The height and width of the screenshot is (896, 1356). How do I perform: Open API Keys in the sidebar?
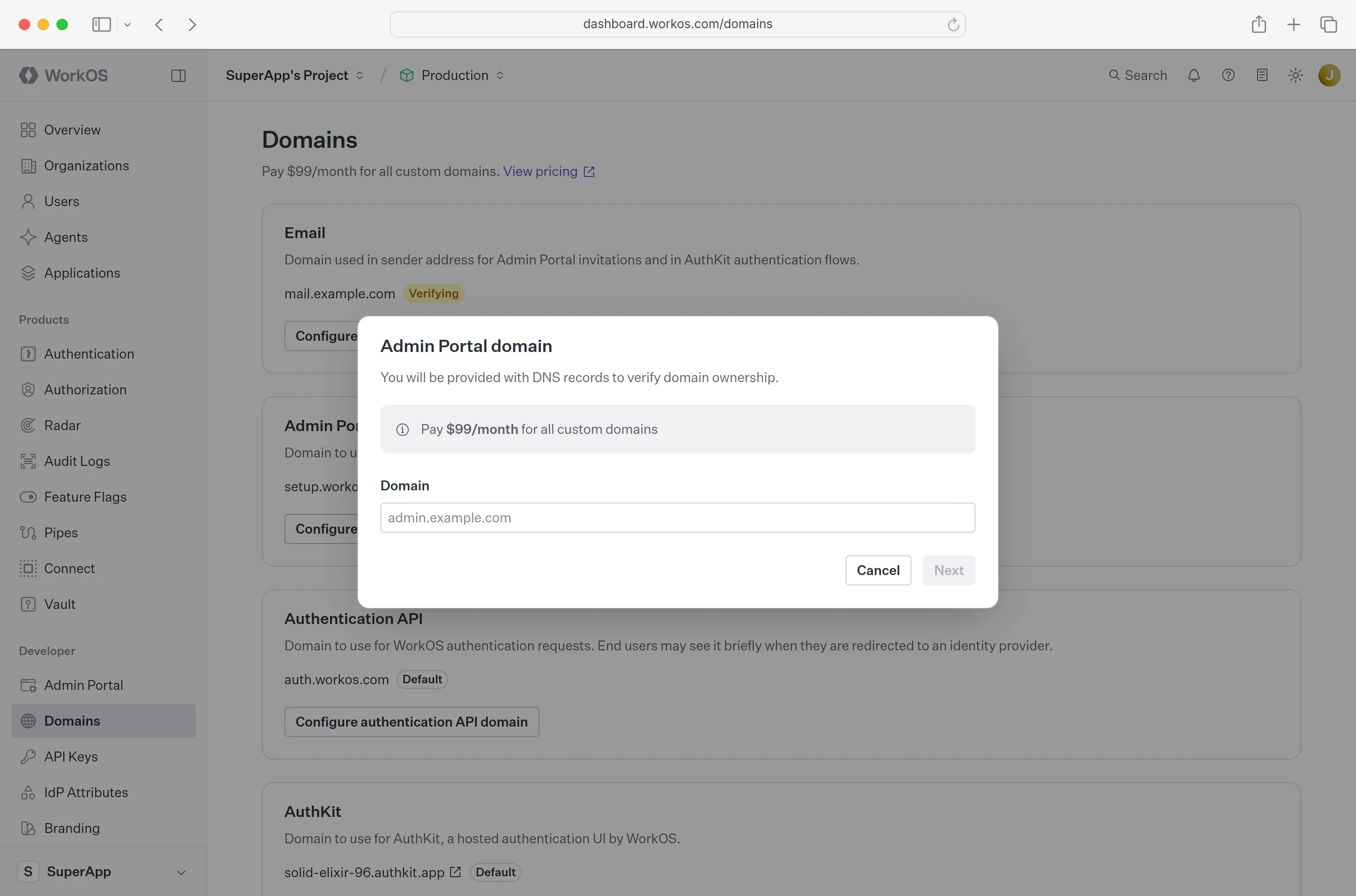pos(104,757)
